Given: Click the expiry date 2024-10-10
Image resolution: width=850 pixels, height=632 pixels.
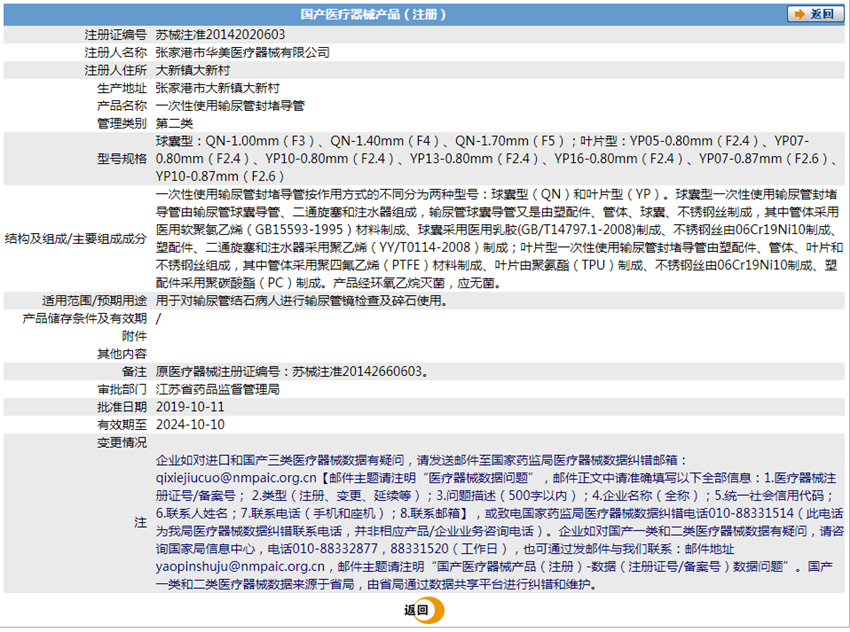Looking at the screenshot, I should 190,425.
